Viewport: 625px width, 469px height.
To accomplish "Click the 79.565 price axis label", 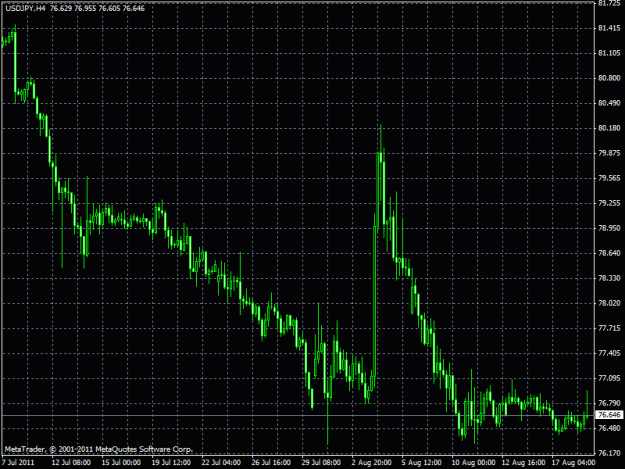I will pos(609,178).
